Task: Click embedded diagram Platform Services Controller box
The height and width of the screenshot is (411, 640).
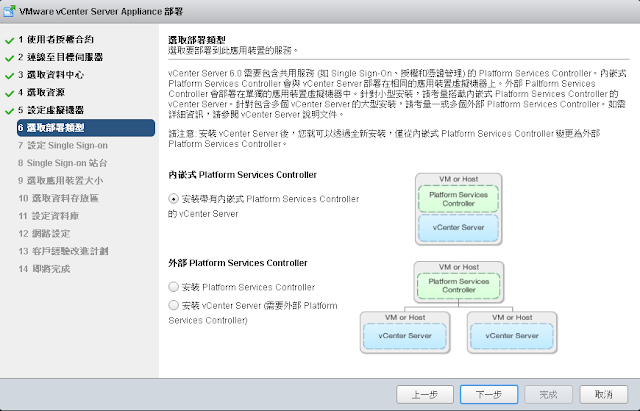Action: pos(458,199)
